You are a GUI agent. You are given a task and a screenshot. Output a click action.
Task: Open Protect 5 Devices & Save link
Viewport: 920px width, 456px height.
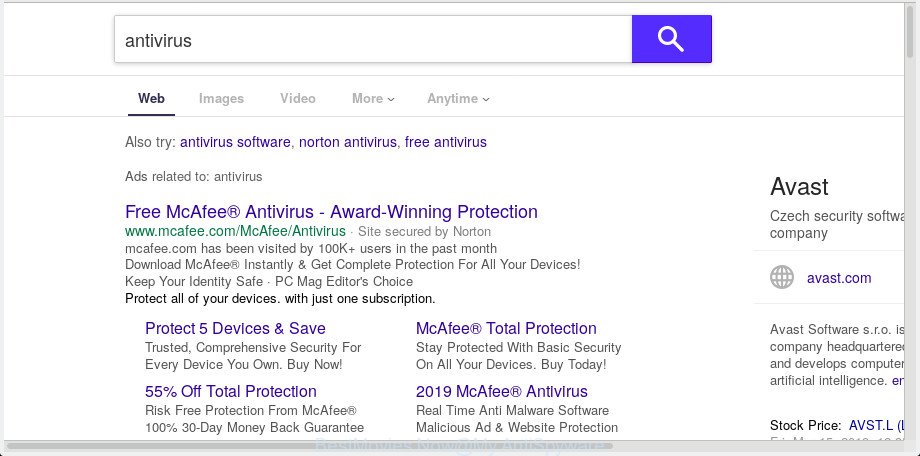(x=235, y=328)
